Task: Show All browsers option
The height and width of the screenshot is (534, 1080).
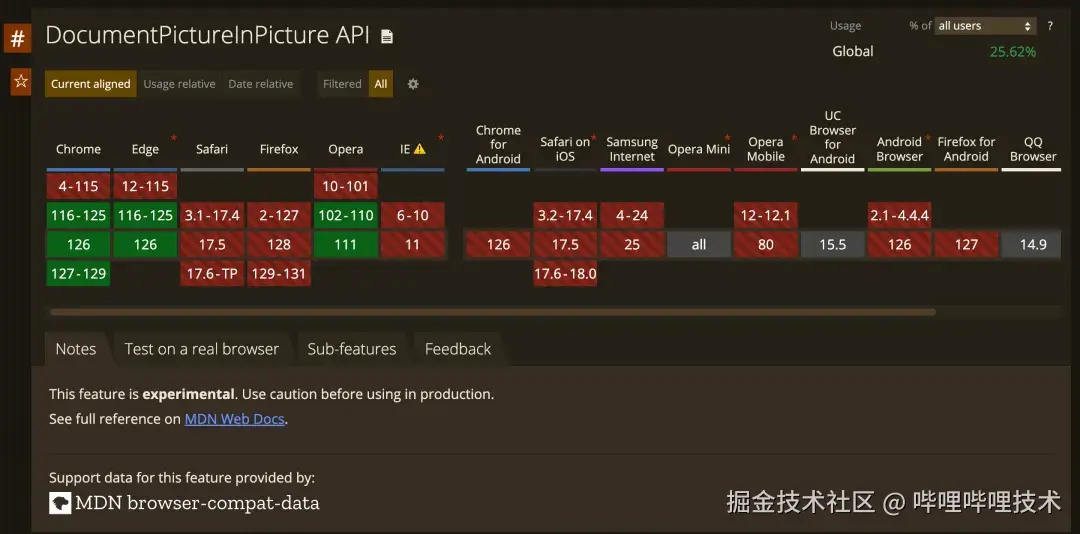Action: (x=381, y=84)
